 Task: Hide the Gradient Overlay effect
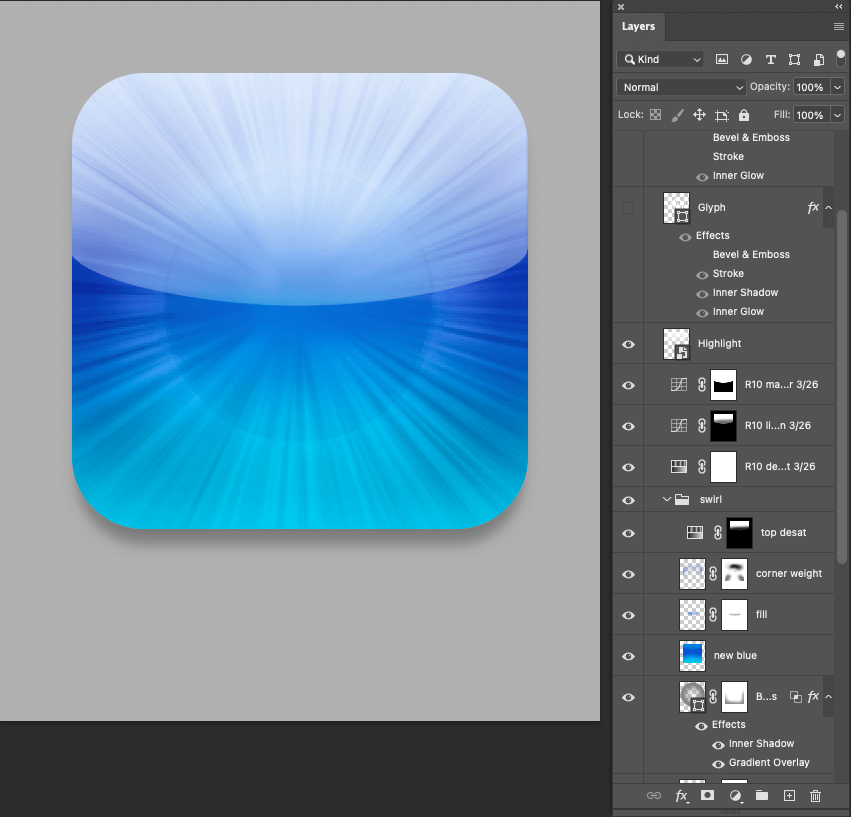pyautogui.click(x=718, y=763)
